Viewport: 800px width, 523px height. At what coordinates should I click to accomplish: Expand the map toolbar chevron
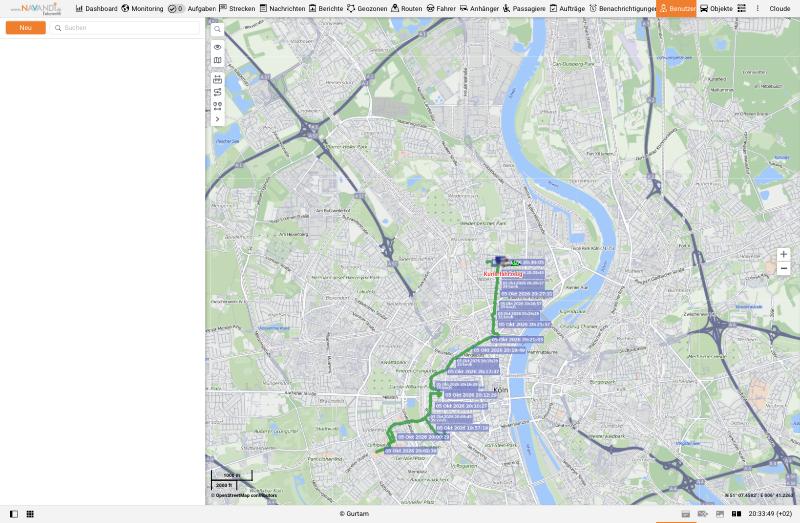click(x=217, y=119)
